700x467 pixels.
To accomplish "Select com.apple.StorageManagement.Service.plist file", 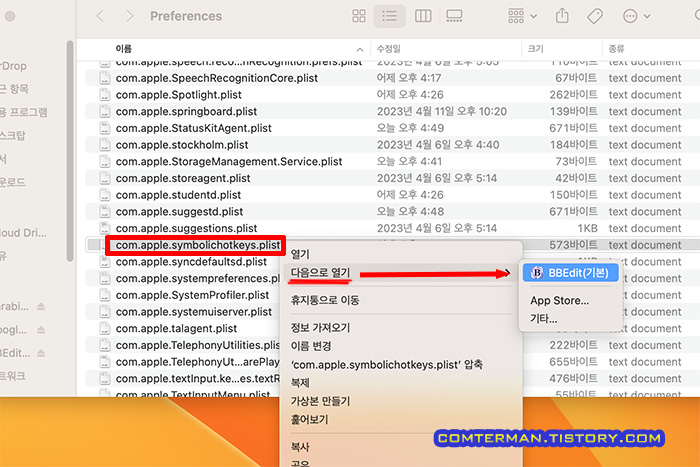I will pyautogui.click(x=229, y=162).
